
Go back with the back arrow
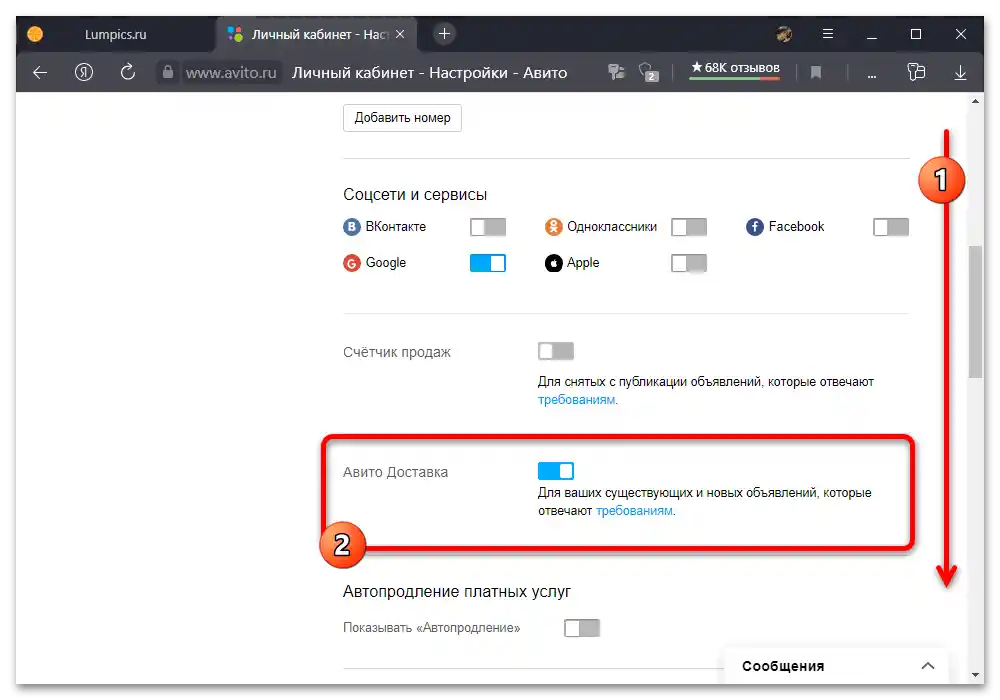(40, 73)
